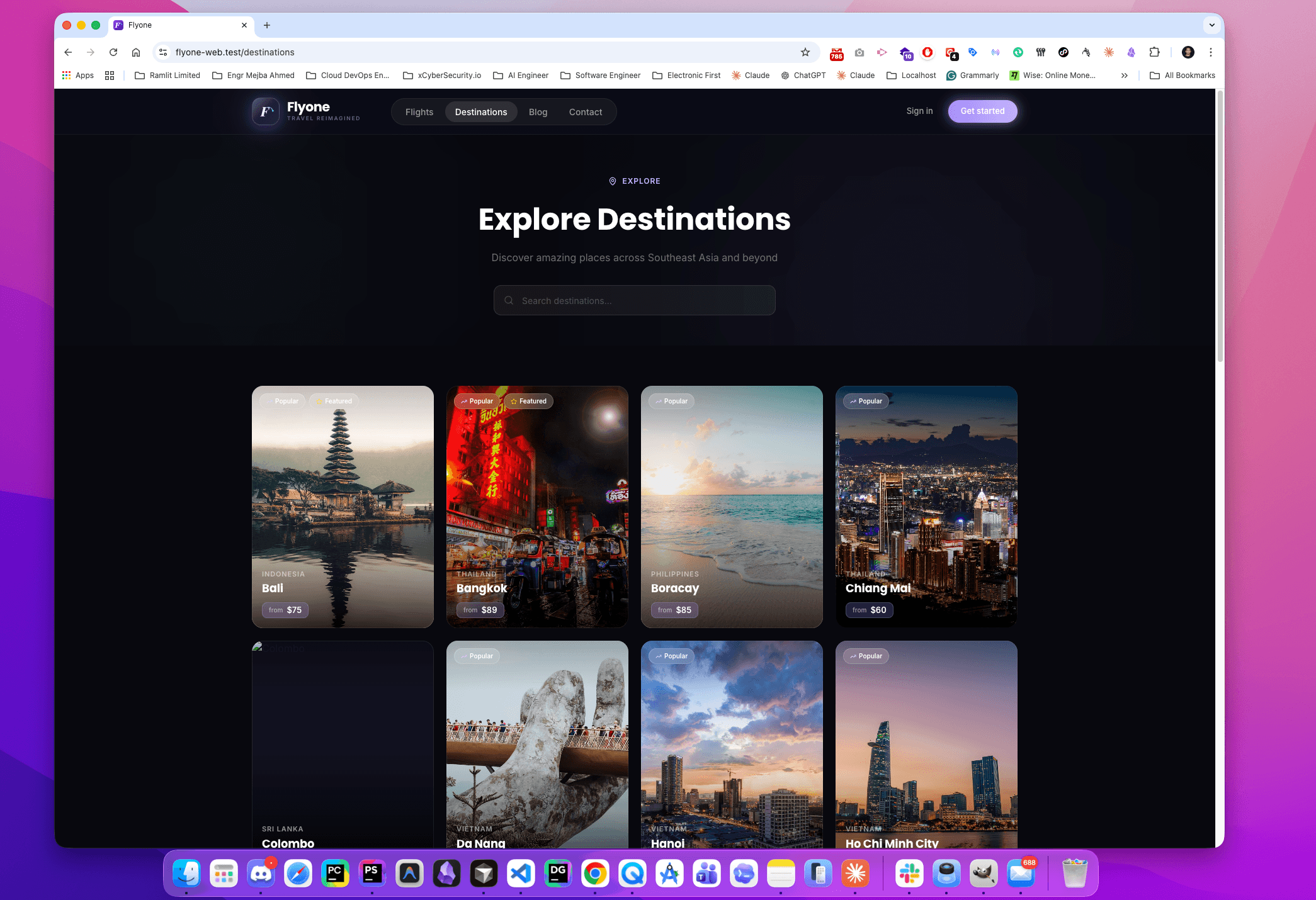The image size is (1316, 900).
Task: Open Chrome three-dot menu
Action: coord(1210,52)
